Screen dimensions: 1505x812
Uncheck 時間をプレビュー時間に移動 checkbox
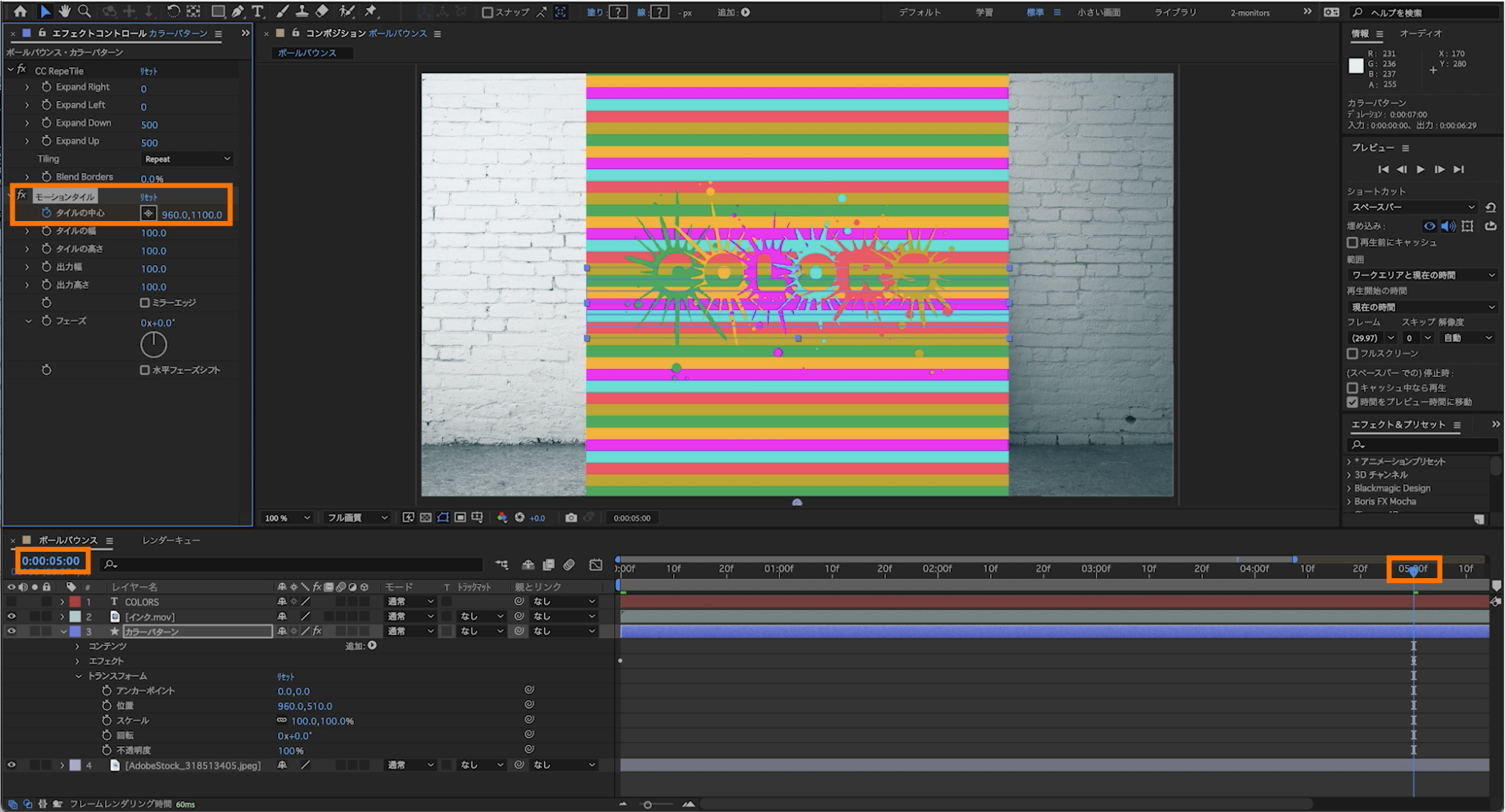click(1353, 402)
